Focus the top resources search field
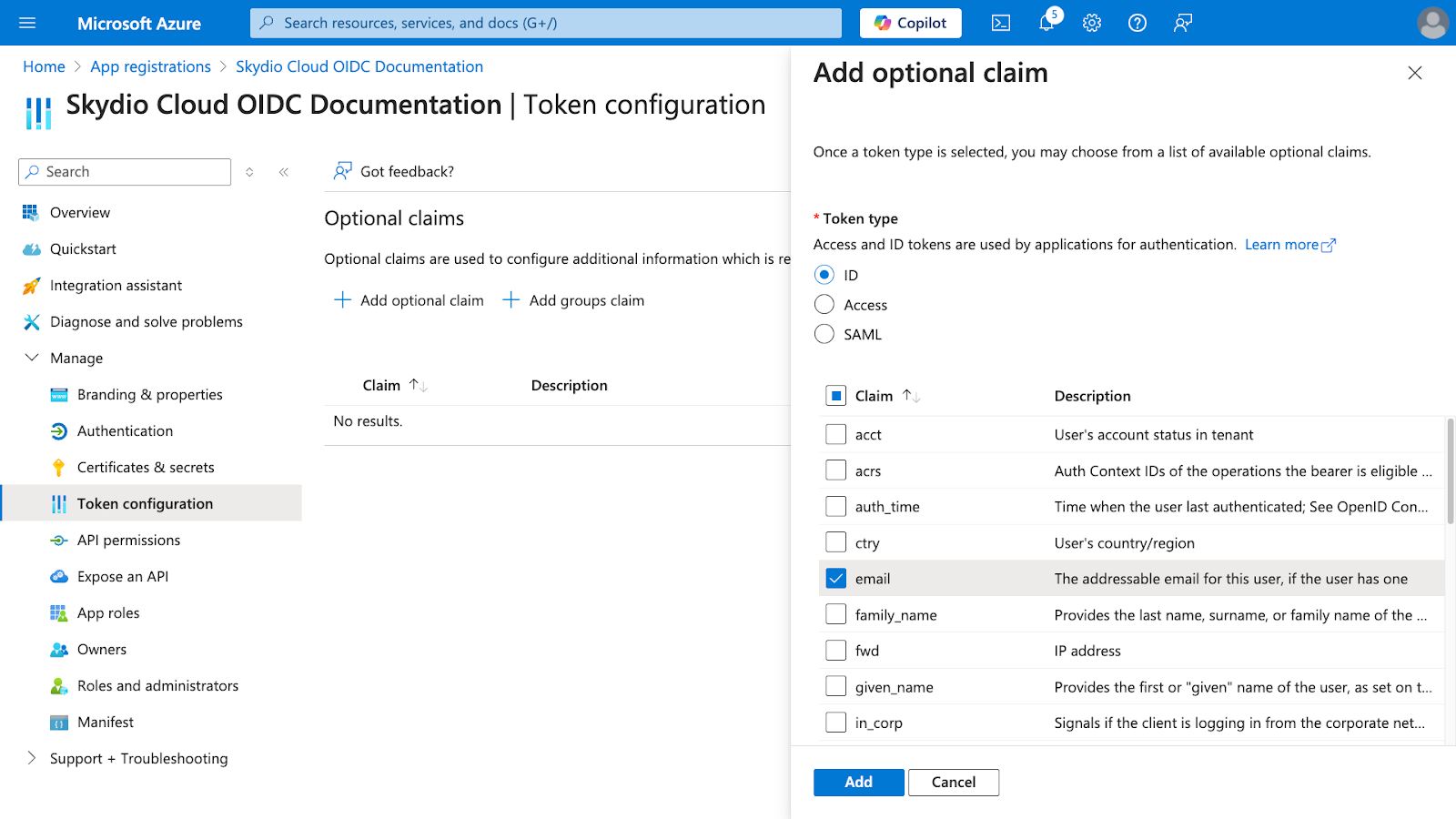The width and height of the screenshot is (1456, 819). click(546, 23)
